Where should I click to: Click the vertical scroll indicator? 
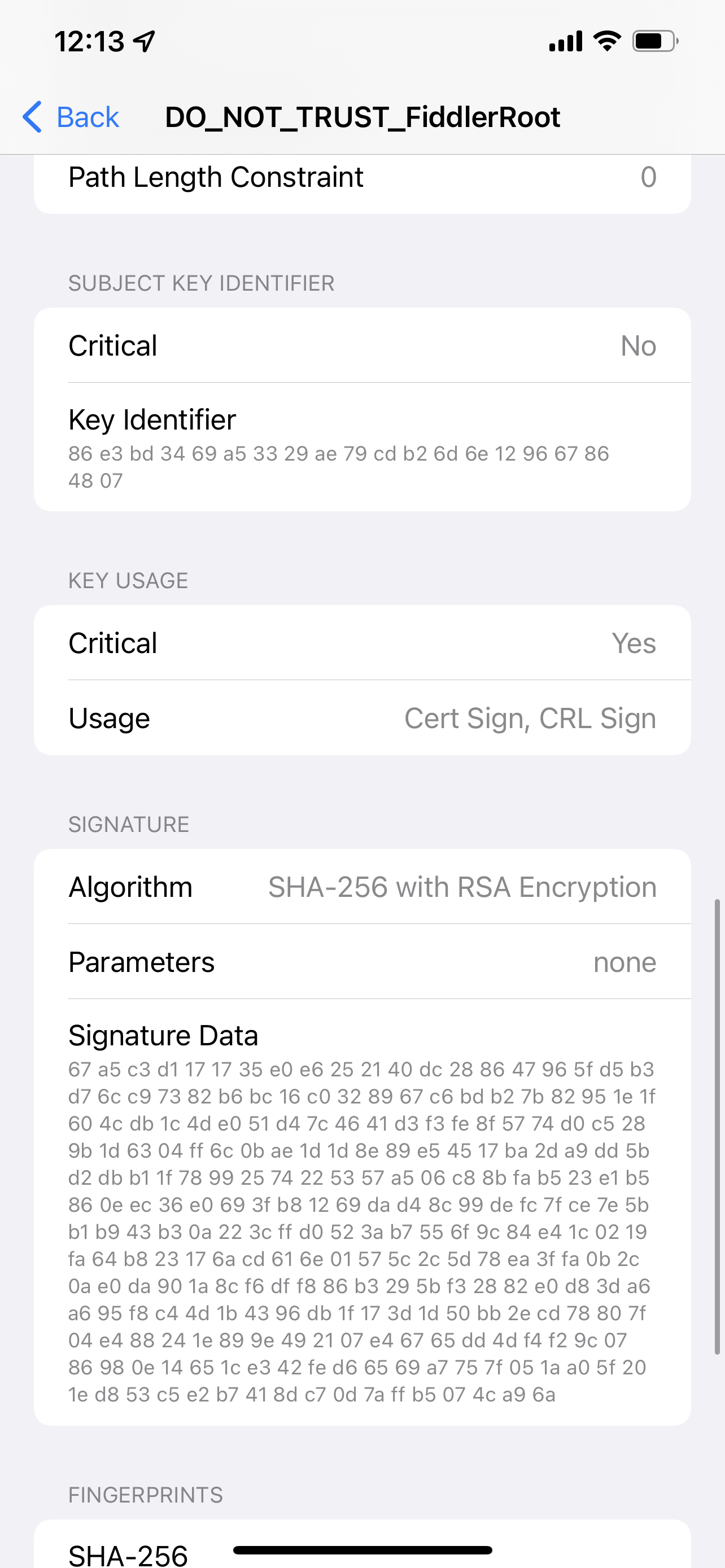[717, 1126]
